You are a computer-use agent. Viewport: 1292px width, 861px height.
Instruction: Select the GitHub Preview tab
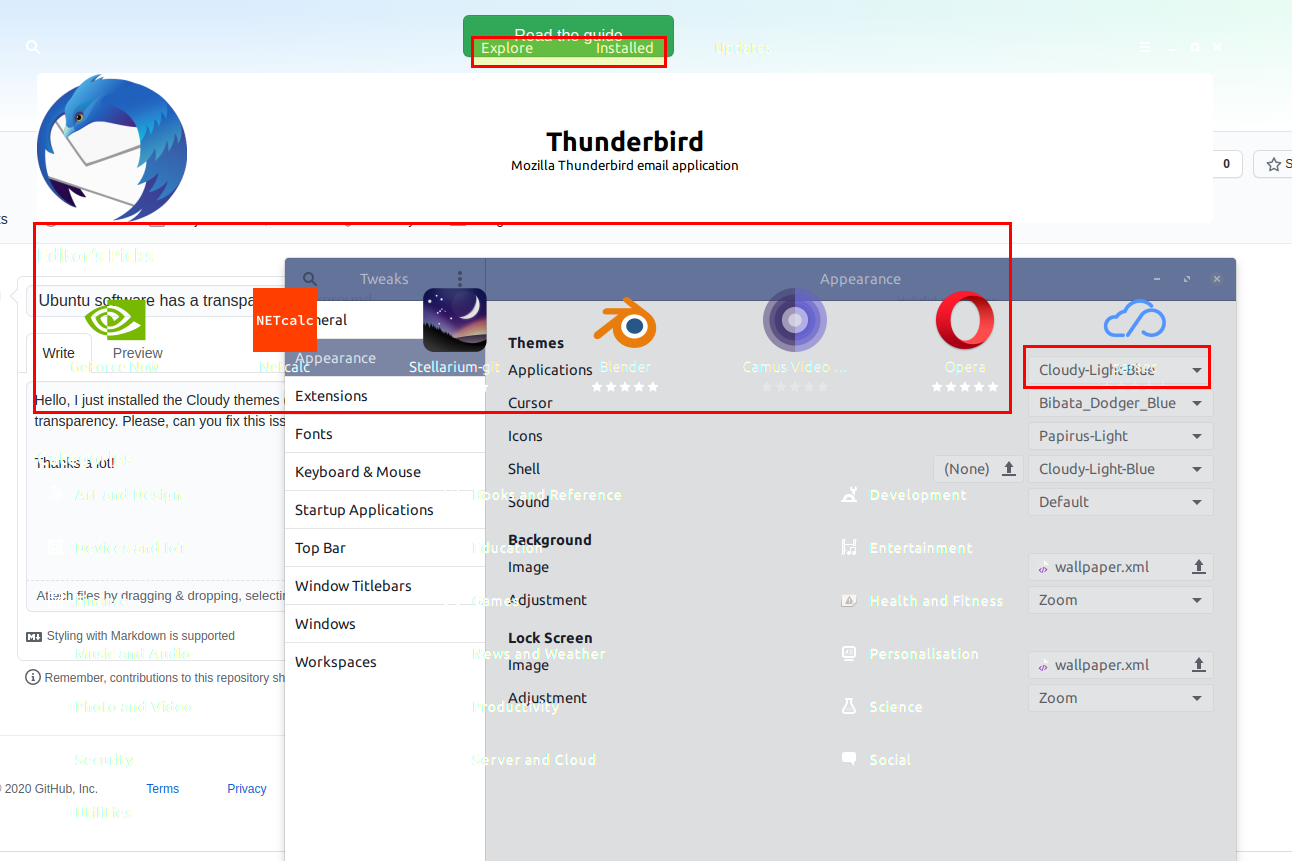coord(138,353)
